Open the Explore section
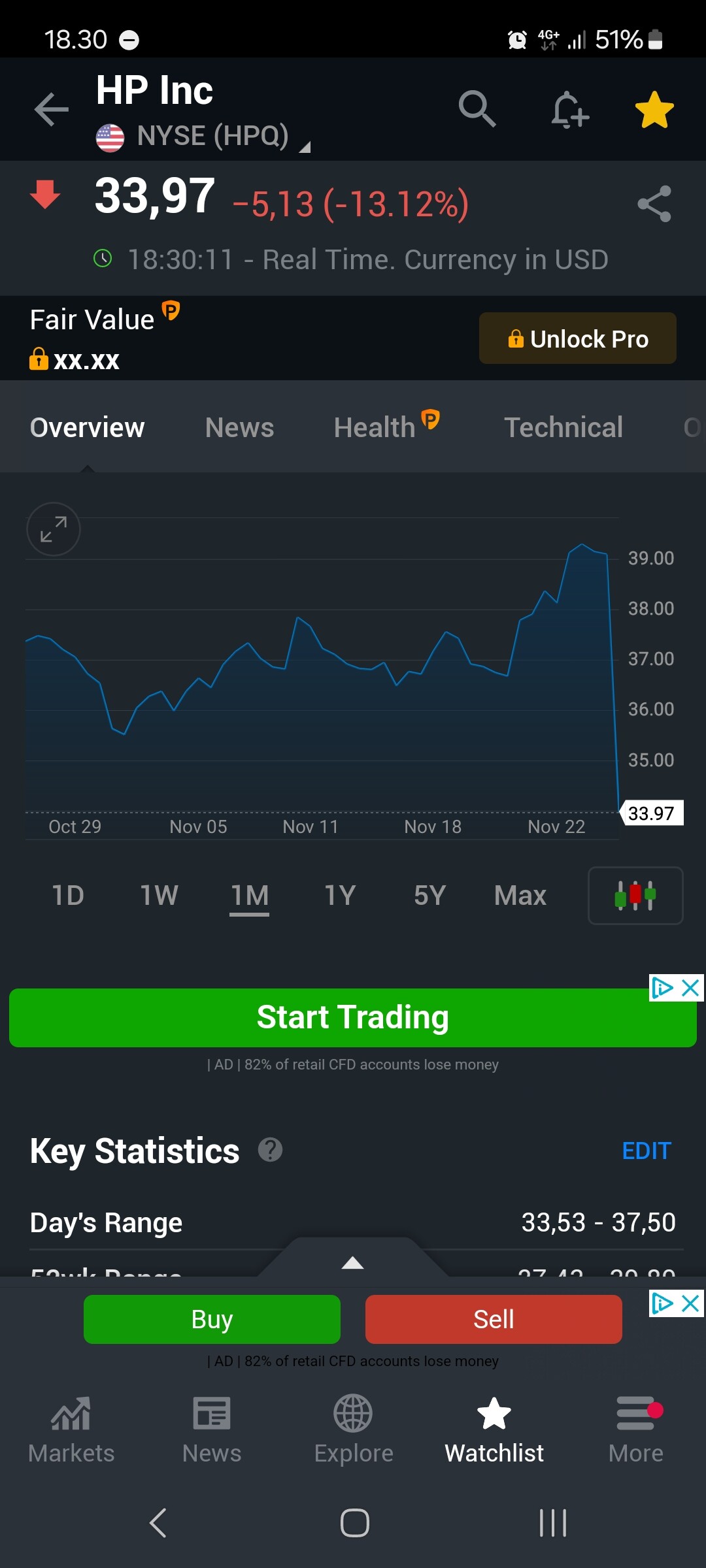 353,1429
